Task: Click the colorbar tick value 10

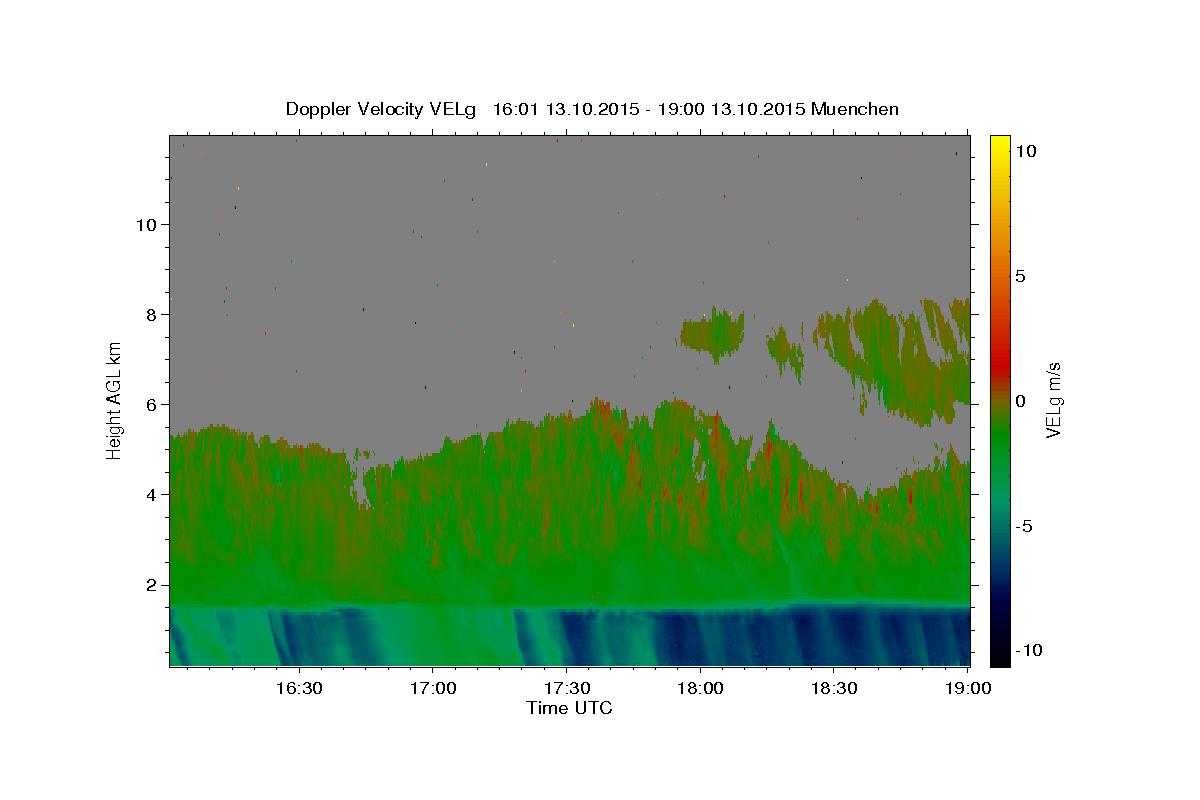Action: pyautogui.click(x=1025, y=151)
